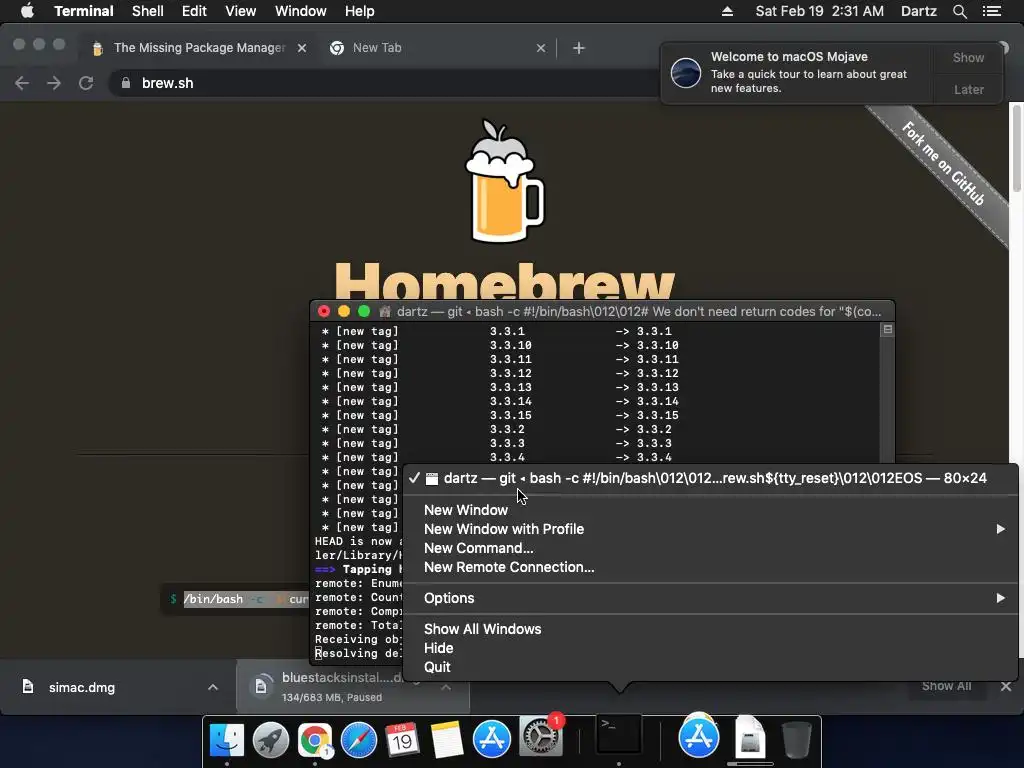Screen dimensions: 1024x768
Task: Select checked dartz git window entry
Action: click(710, 478)
